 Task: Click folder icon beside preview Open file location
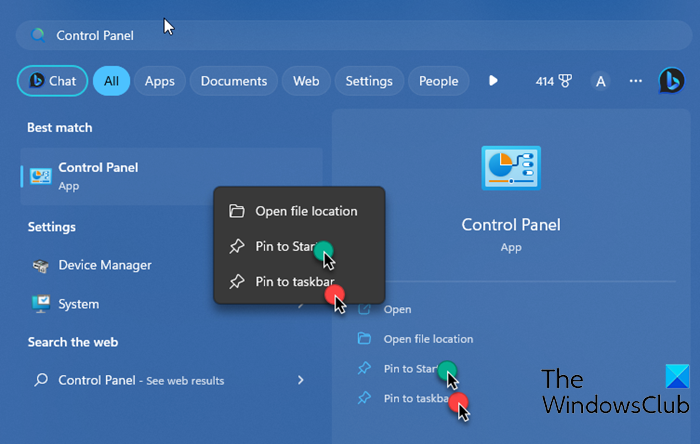[x=364, y=339]
